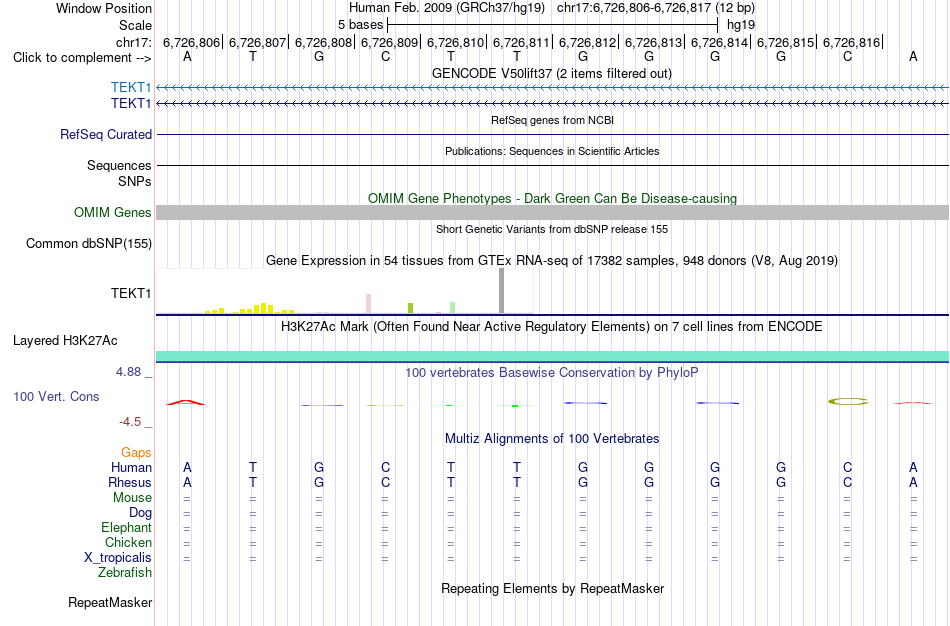Click the olive C conservation logo mark
Viewport: 950px width, 626px height.
tap(848, 401)
